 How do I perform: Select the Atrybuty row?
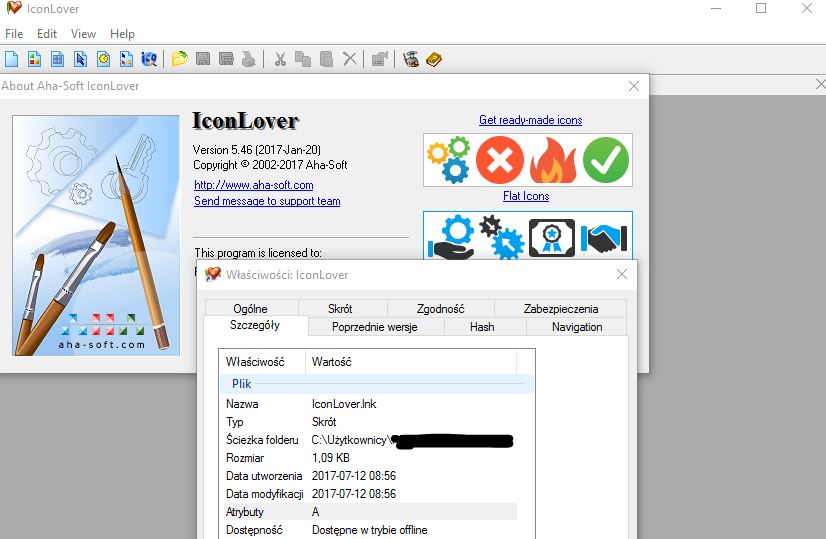(x=370, y=512)
